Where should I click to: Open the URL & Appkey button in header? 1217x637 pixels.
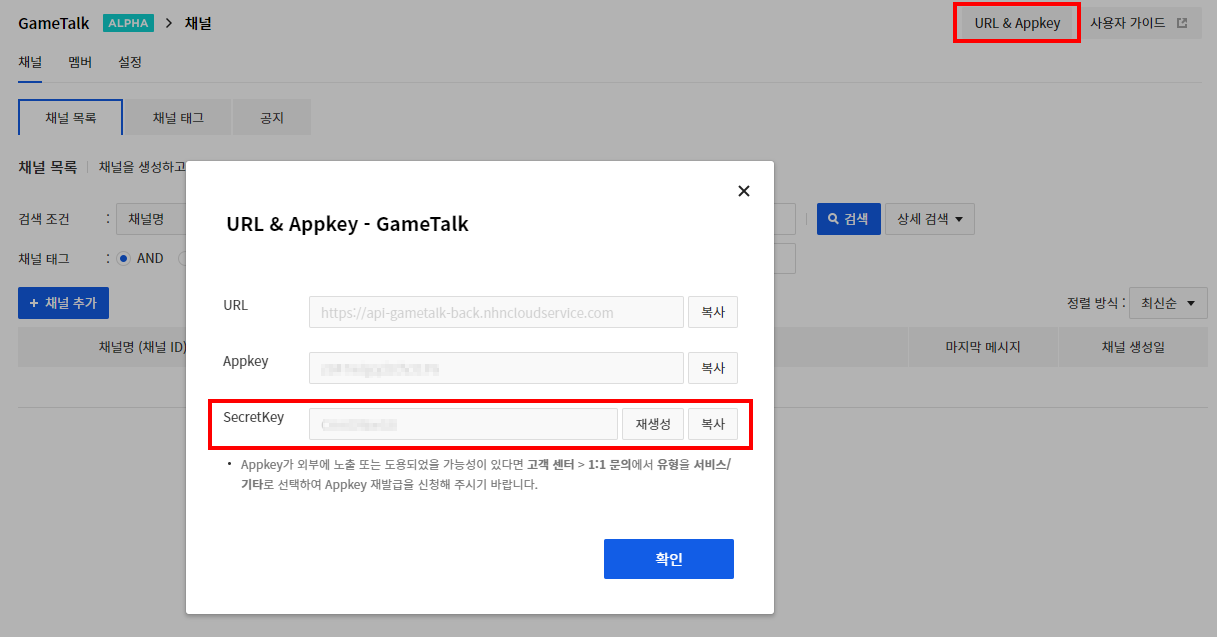1017,23
